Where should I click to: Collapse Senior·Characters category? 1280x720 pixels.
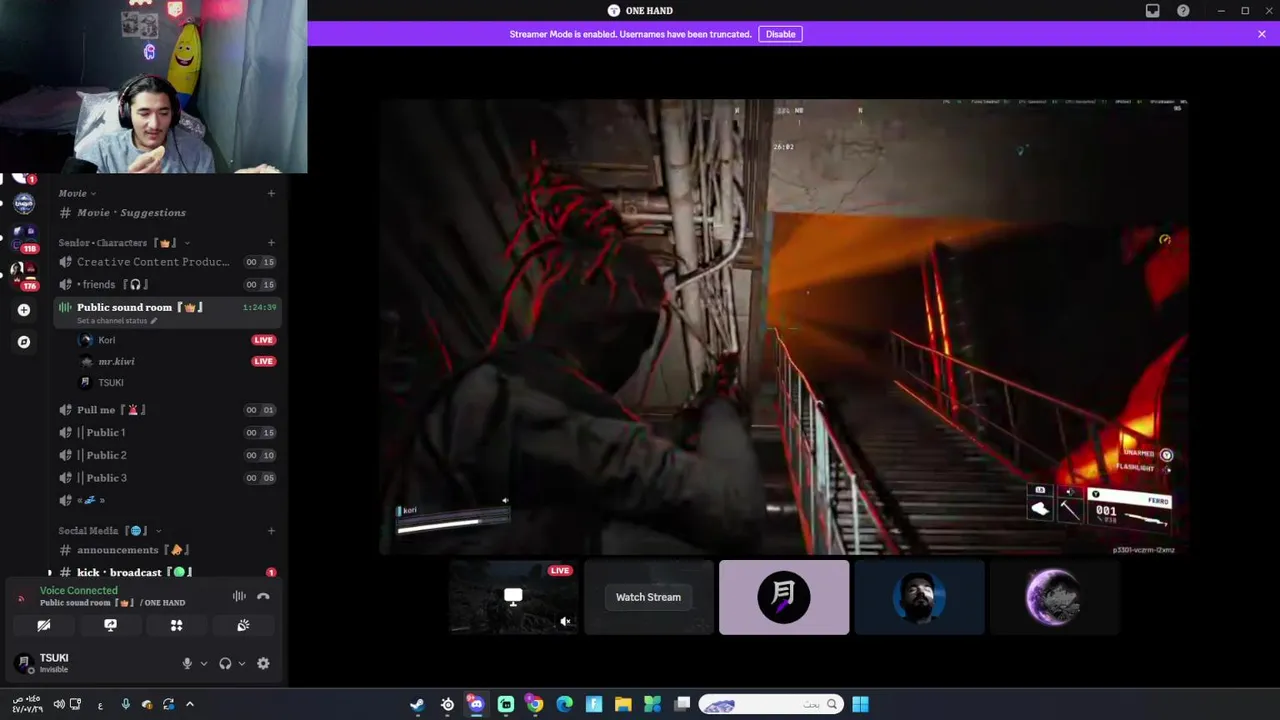[124, 242]
